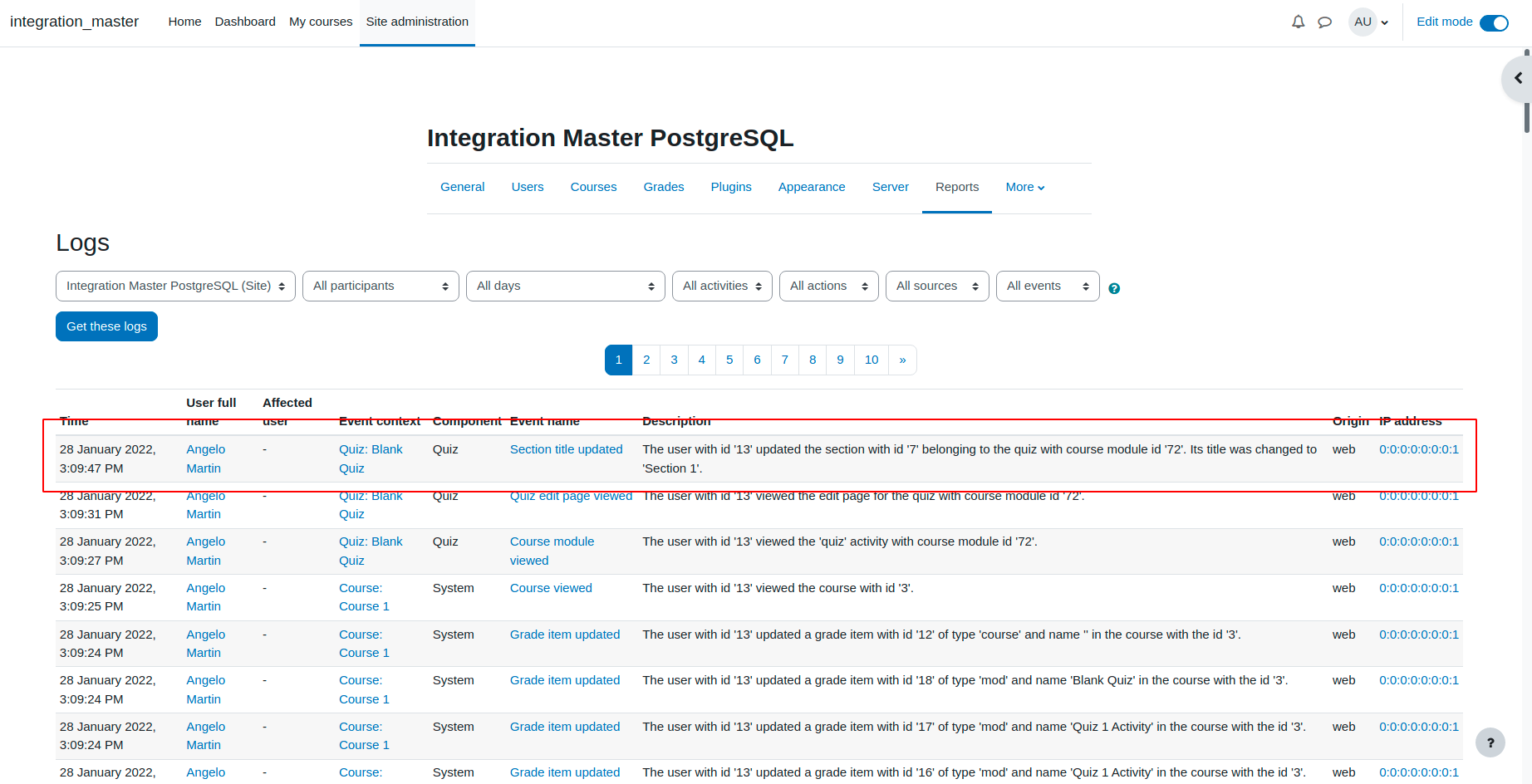Image resolution: width=1532 pixels, height=784 pixels.
Task: Open My courses in top navigation
Action: pyautogui.click(x=321, y=22)
